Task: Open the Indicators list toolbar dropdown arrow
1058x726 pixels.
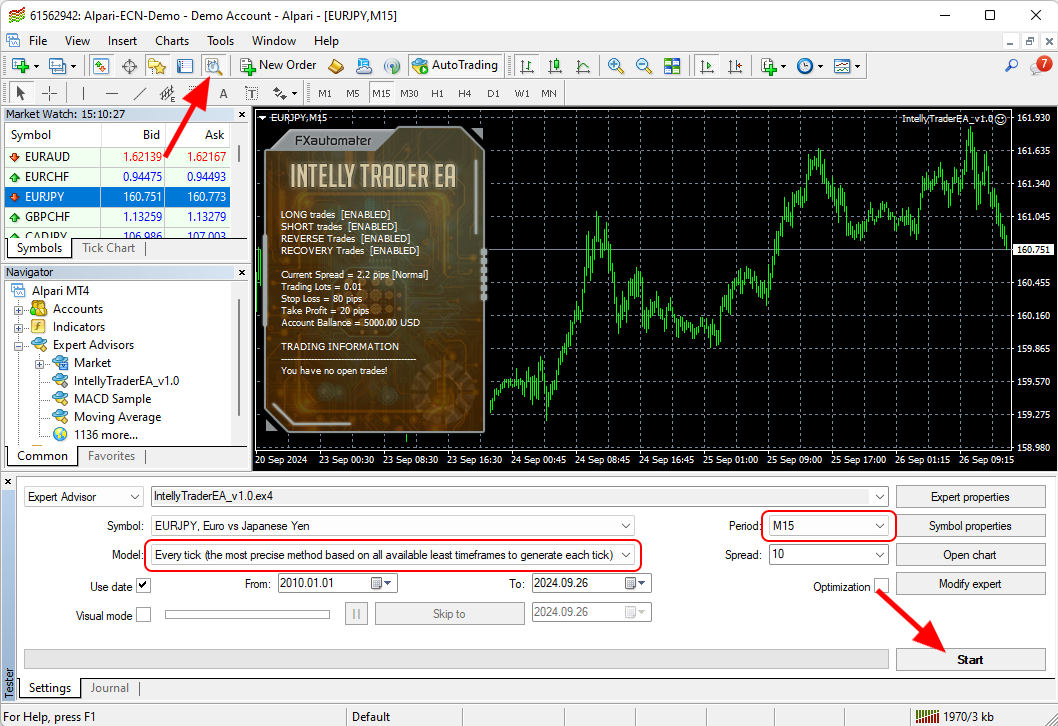Action: [783, 65]
